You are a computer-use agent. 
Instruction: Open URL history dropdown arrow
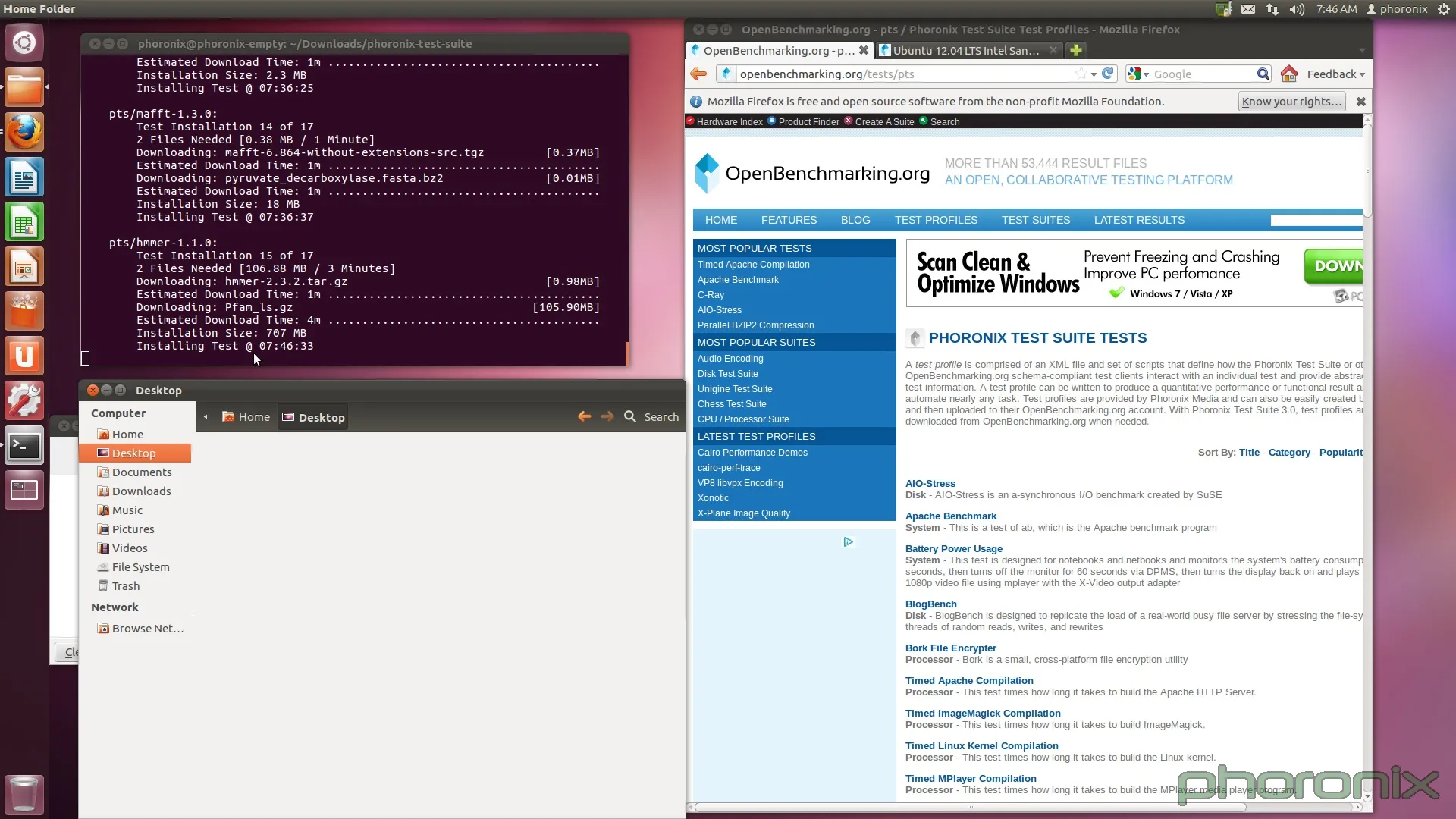(x=1094, y=74)
